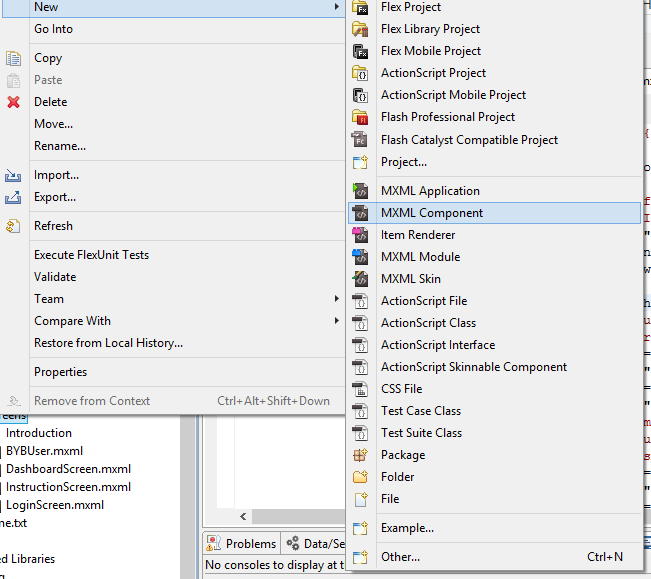
Task: Click the ActionScript Project icon
Action: point(360,73)
